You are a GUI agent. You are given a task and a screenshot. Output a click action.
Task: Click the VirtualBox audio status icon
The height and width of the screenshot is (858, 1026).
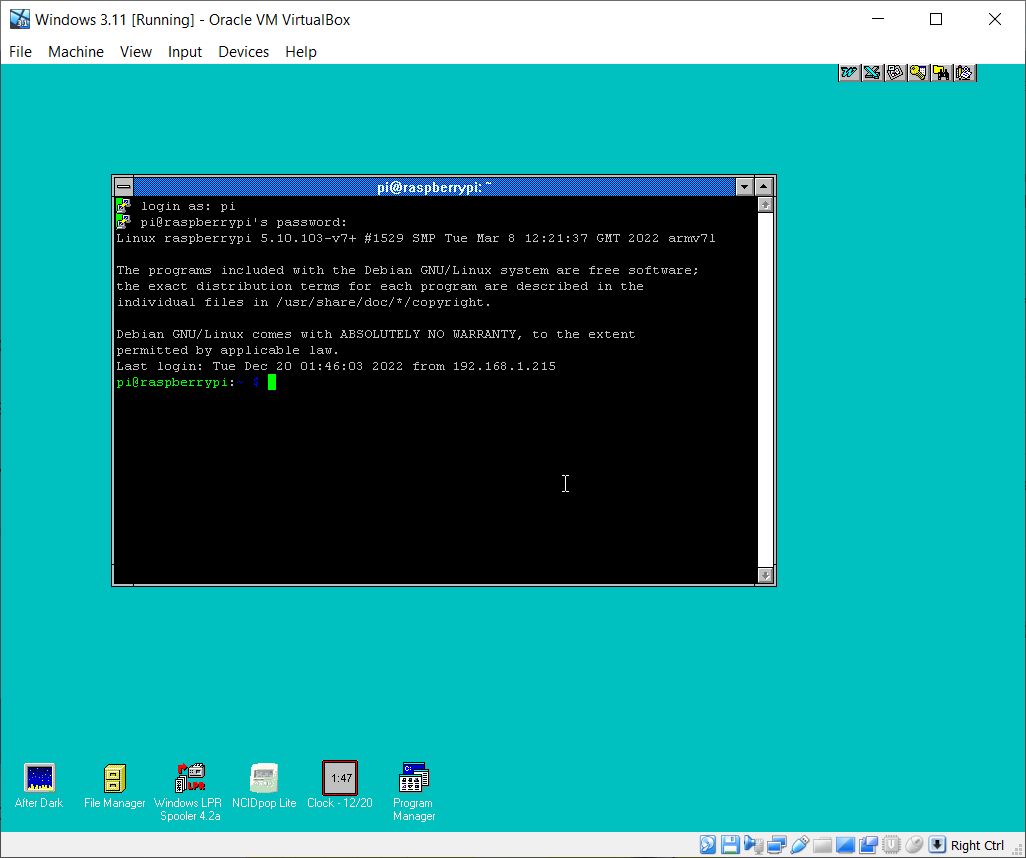tap(753, 844)
